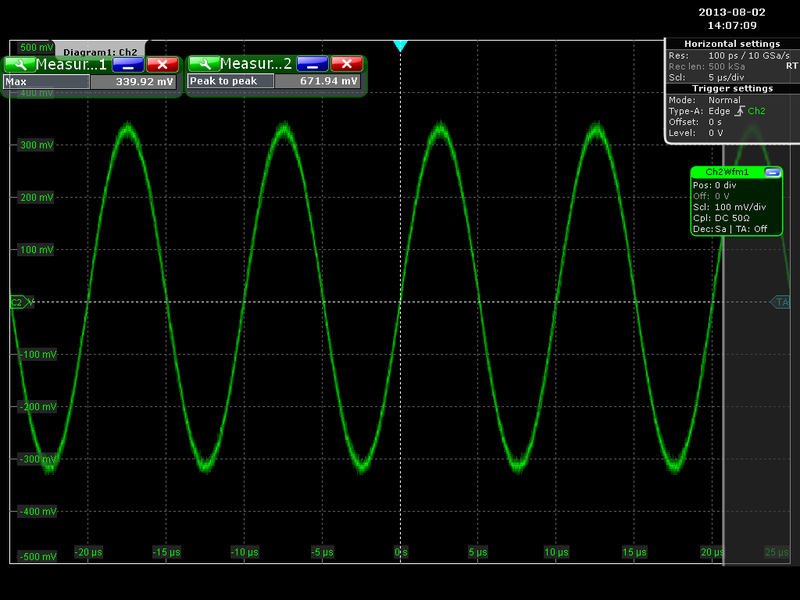The height and width of the screenshot is (600, 800).
Task: Click the wrench icon on Measurement 2 panel
Action: pos(207,63)
